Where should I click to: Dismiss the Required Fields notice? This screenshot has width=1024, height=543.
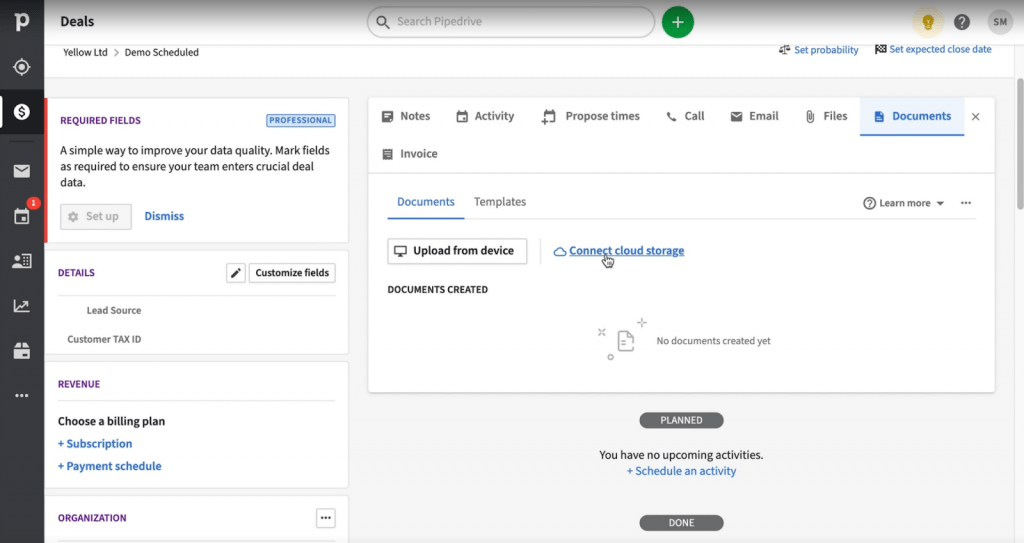[x=164, y=216]
